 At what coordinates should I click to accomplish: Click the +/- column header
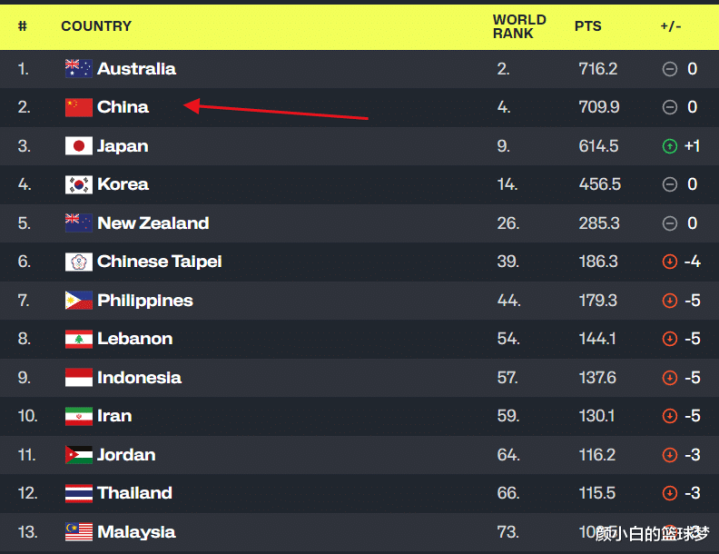(x=670, y=26)
